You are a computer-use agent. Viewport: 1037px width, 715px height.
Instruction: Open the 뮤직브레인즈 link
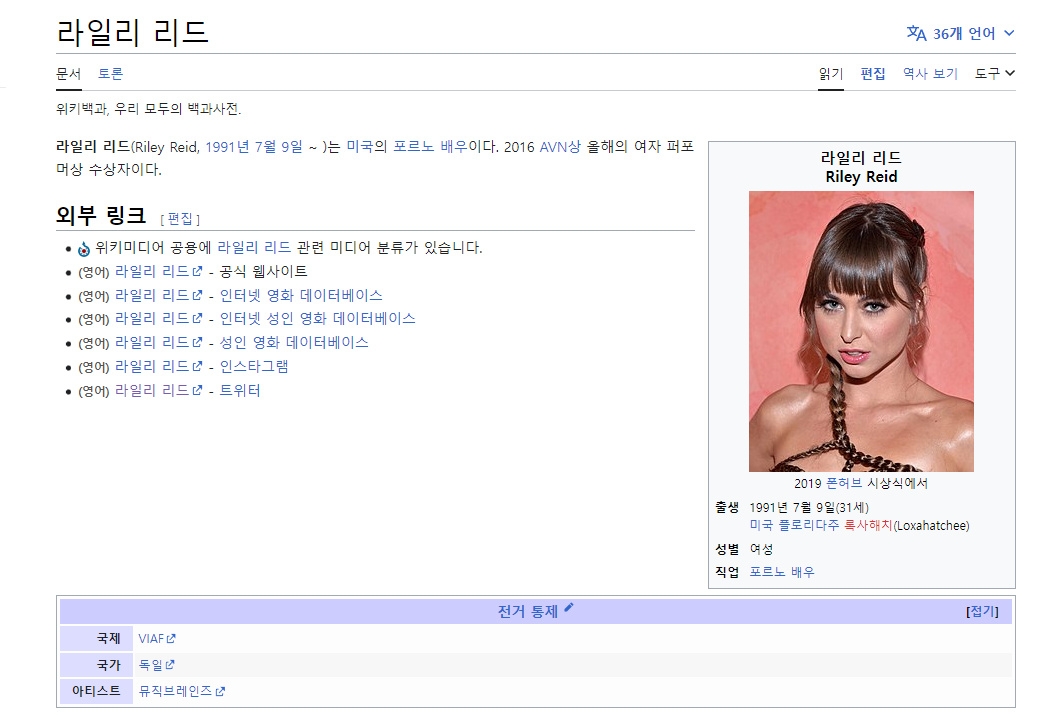(x=175, y=691)
